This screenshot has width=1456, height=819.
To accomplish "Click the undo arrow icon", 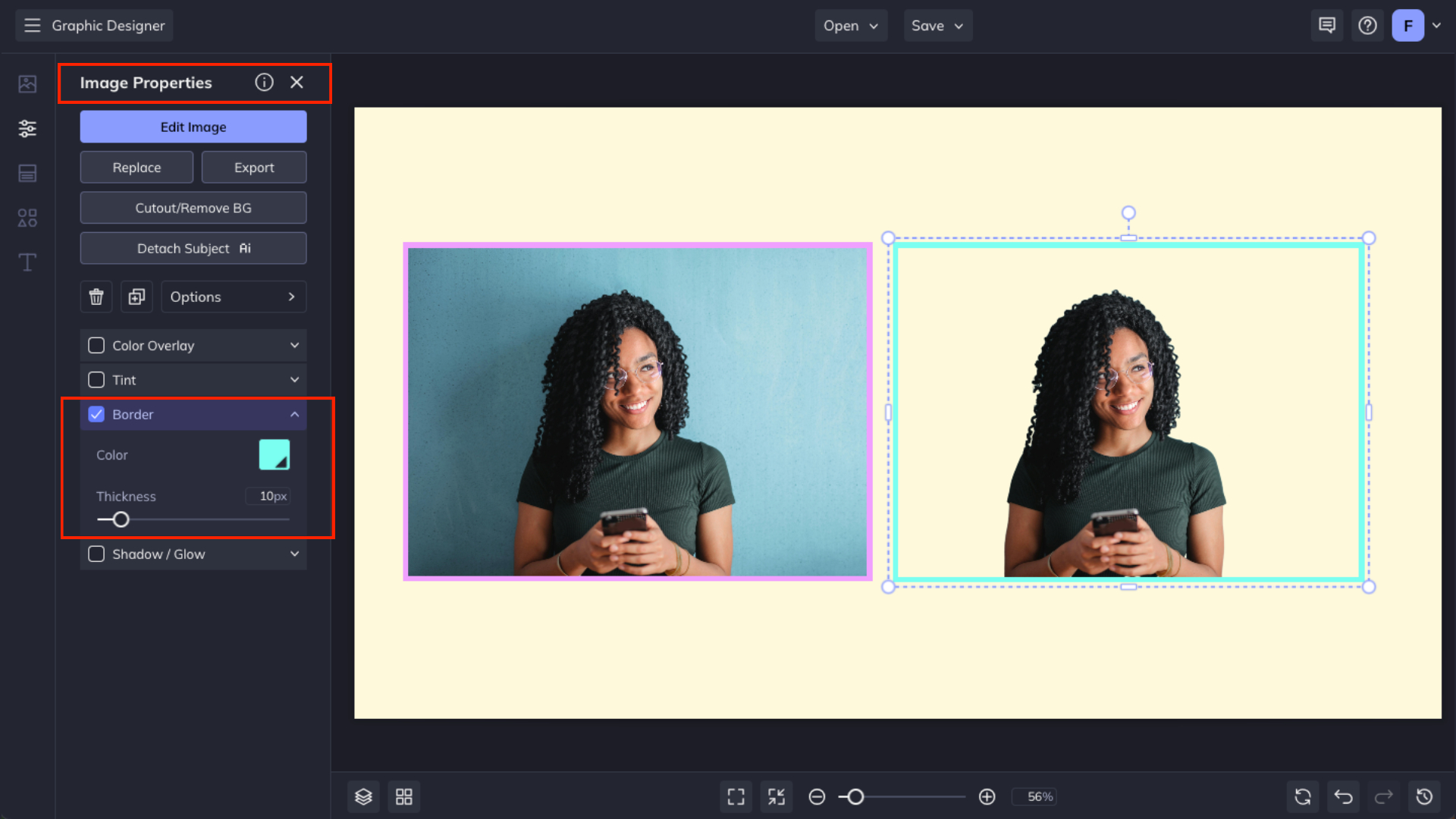I will (x=1343, y=796).
